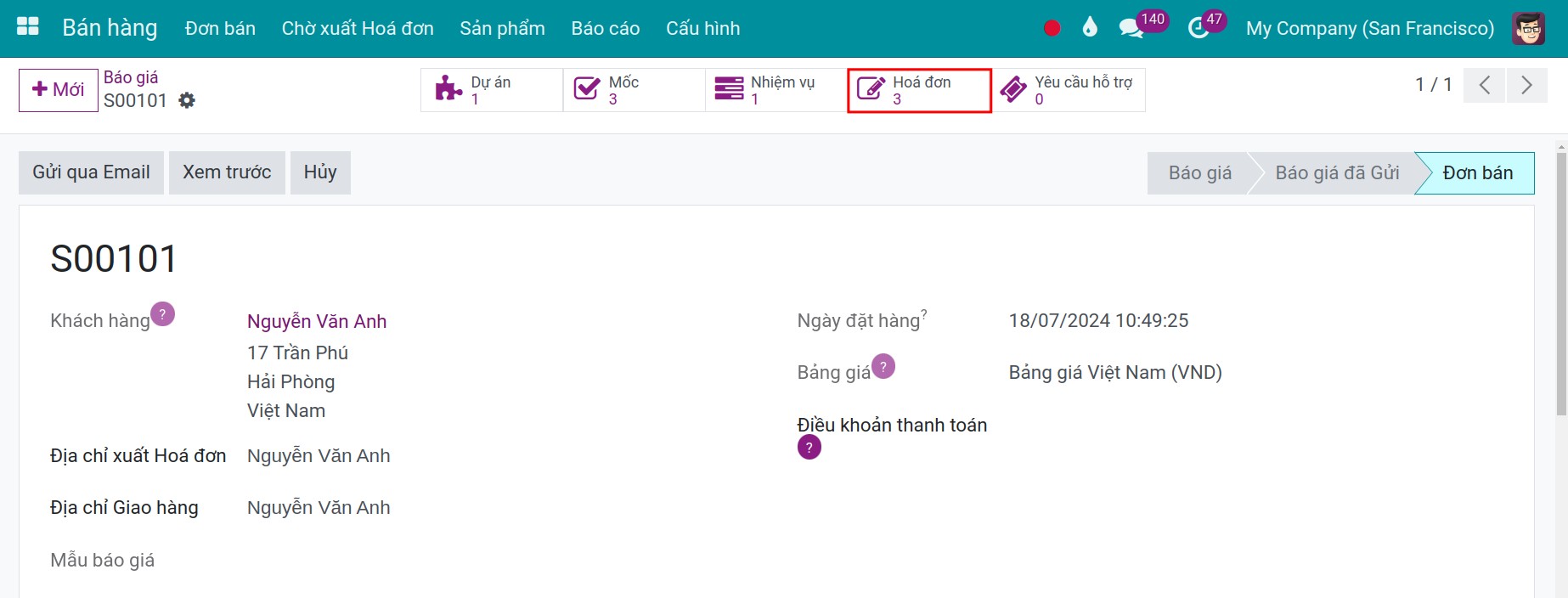1568x598 pixels.
Task: Open Mốc 3 smart button
Action: [x=634, y=90]
